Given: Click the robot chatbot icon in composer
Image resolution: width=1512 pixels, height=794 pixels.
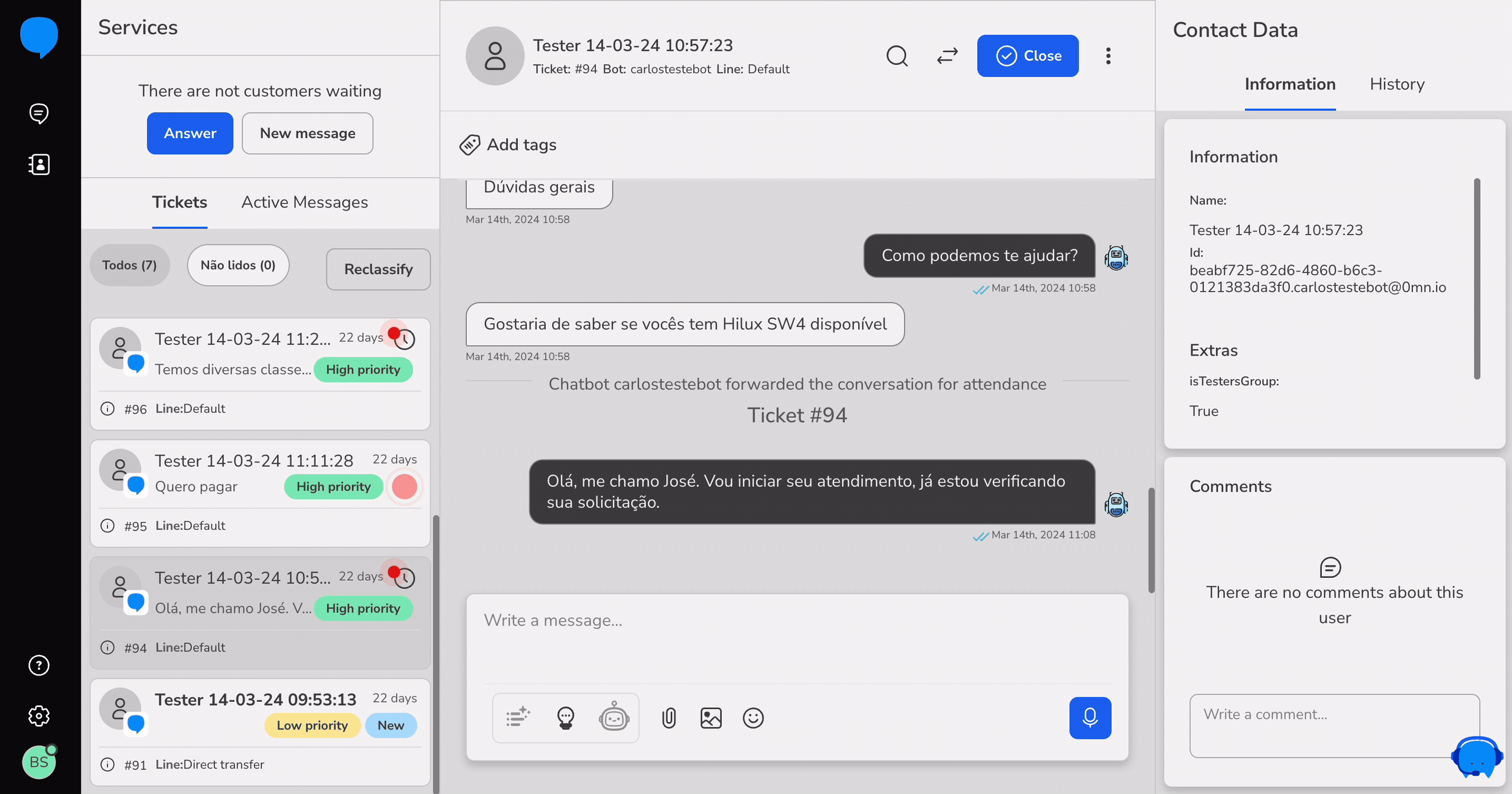Looking at the screenshot, I should [x=614, y=718].
